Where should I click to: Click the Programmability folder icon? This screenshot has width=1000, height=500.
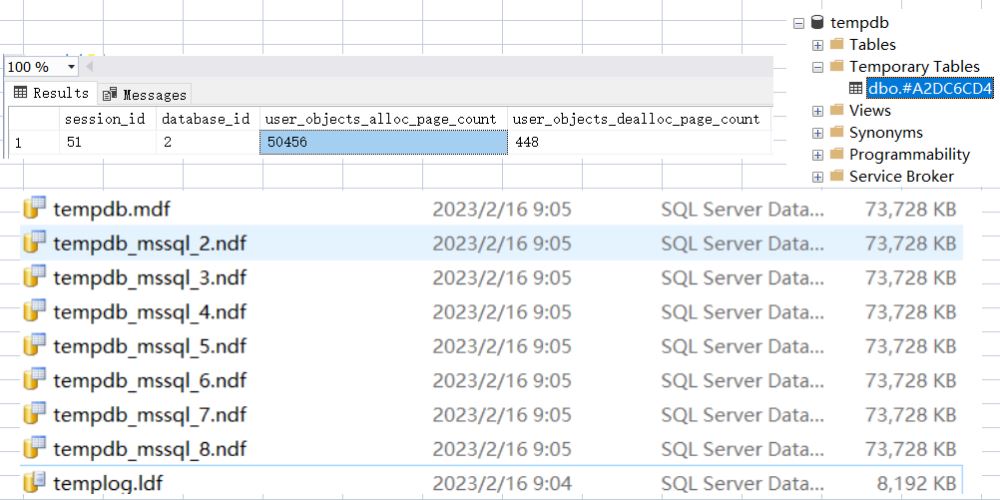pos(836,154)
